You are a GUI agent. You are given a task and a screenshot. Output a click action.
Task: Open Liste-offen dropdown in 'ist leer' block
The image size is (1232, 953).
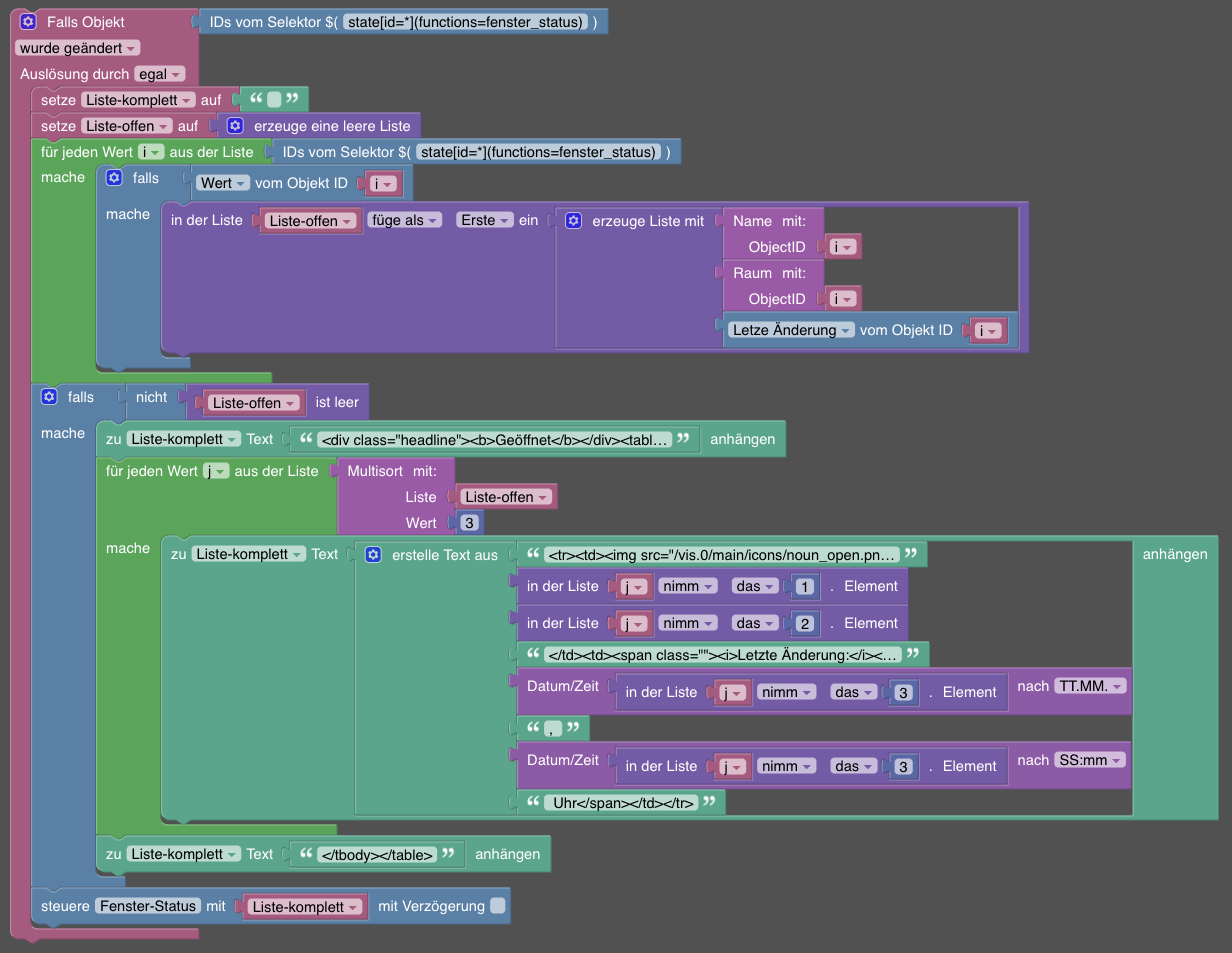pos(254,403)
